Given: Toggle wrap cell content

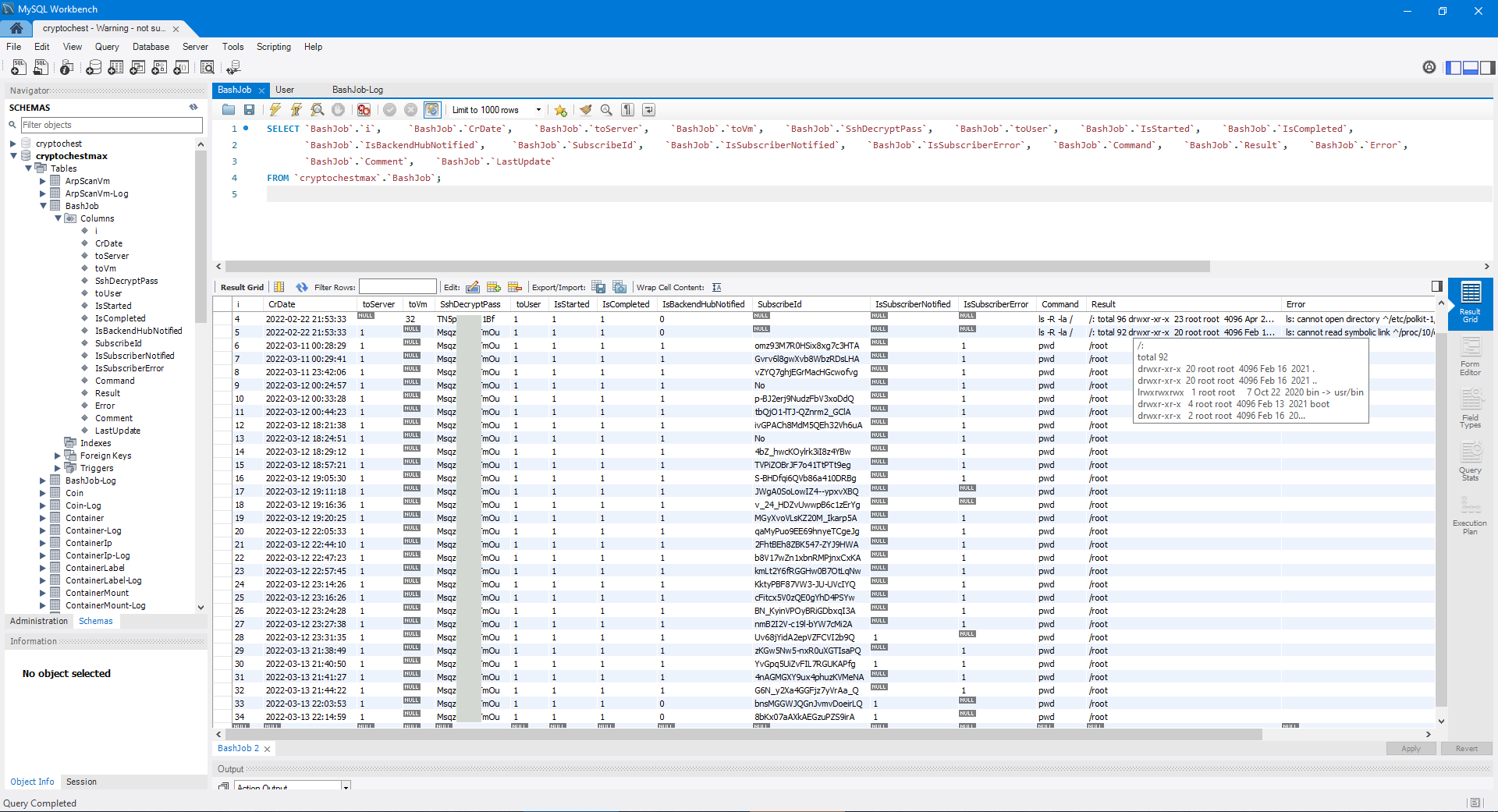Looking at the screenshot, I should point(716,287).
